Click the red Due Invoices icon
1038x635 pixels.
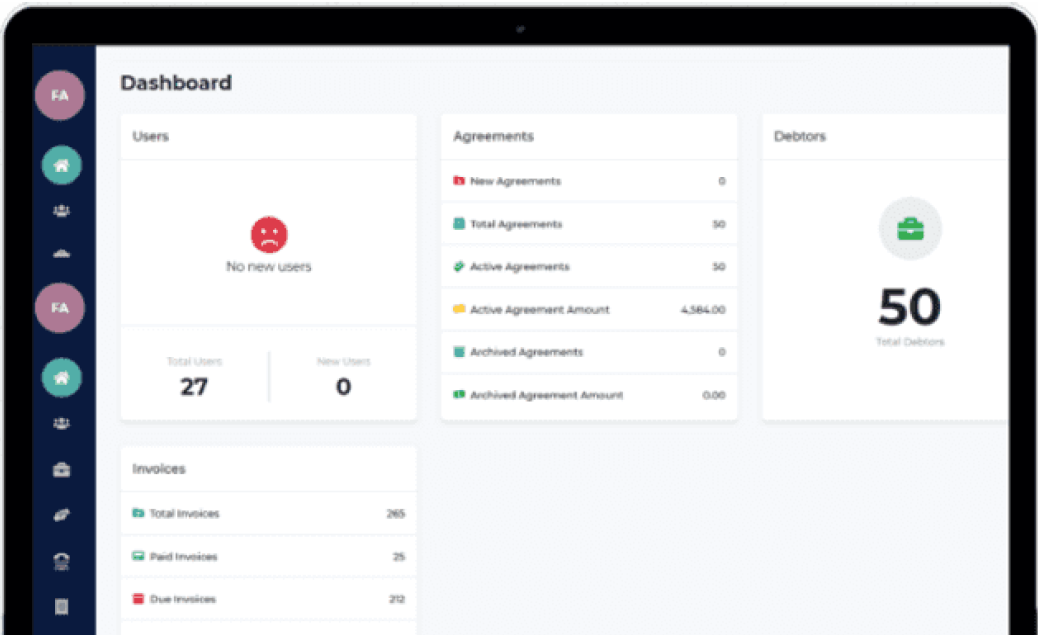[139, 598]
